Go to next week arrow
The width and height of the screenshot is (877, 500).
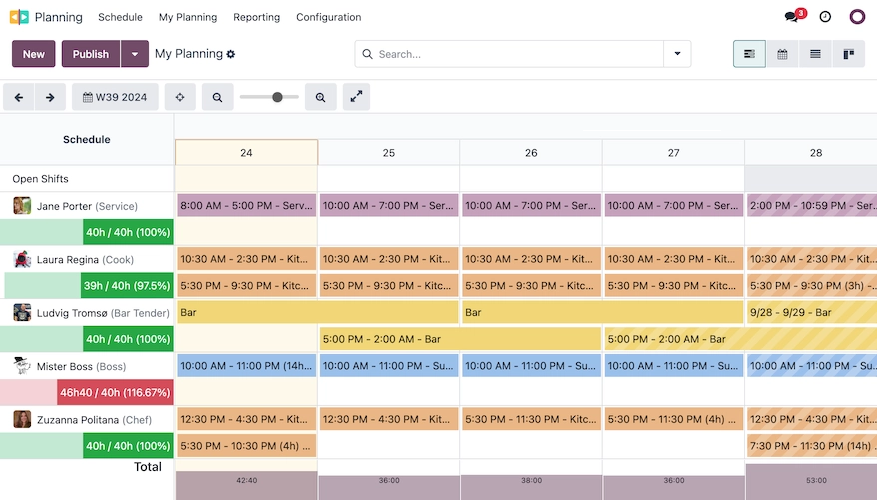(51, 97)
